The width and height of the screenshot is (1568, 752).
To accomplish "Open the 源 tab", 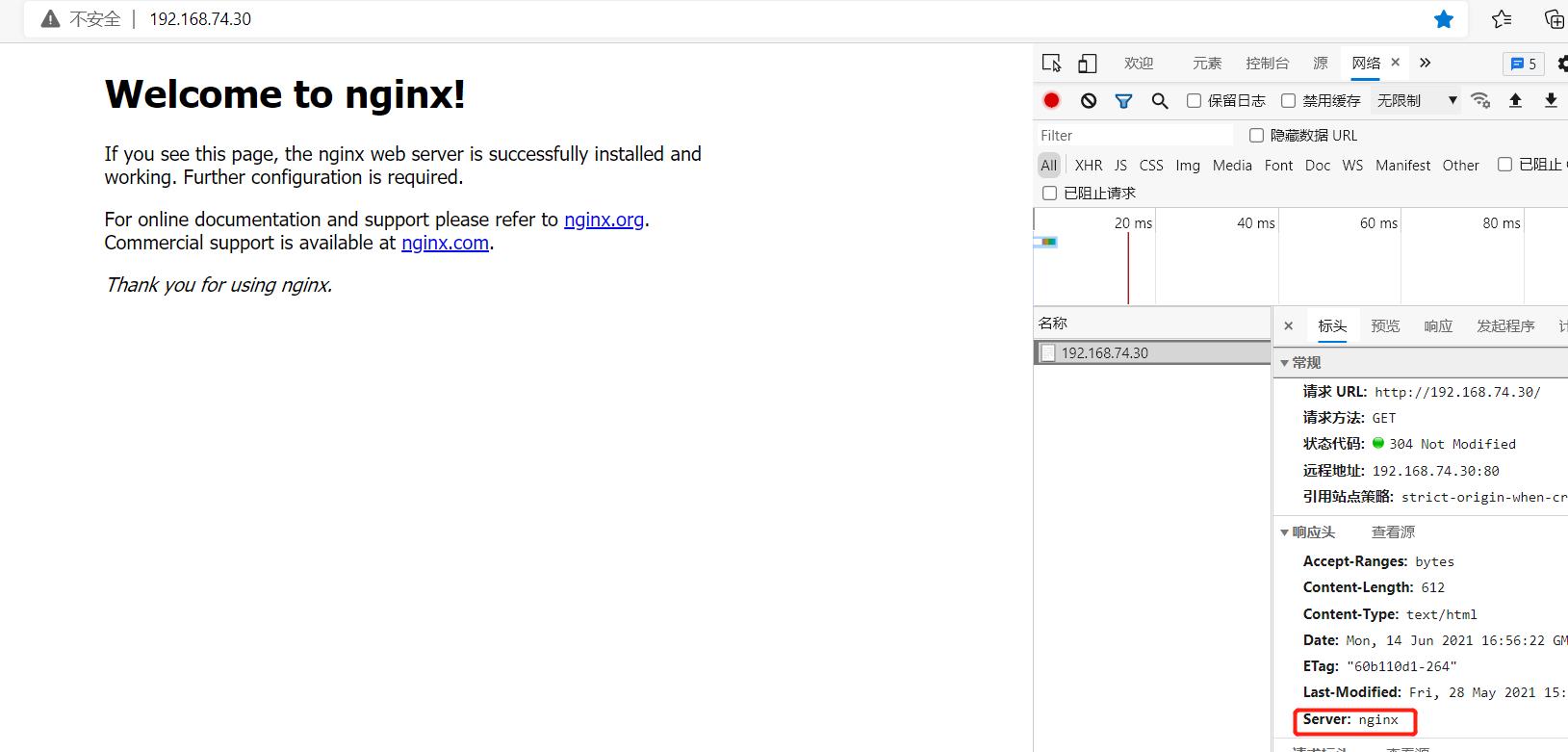I will click(1321, 63).
